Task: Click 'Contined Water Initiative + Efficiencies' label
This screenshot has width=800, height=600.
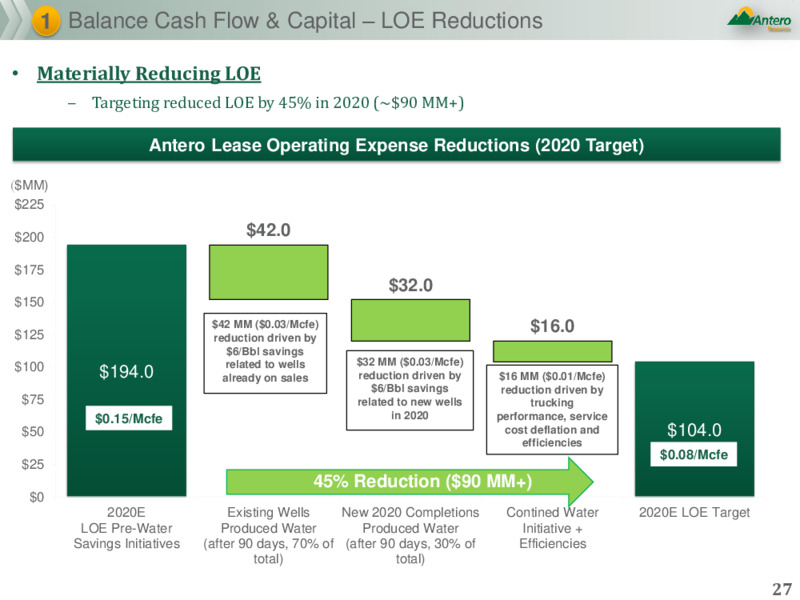Action: point(553,528)
